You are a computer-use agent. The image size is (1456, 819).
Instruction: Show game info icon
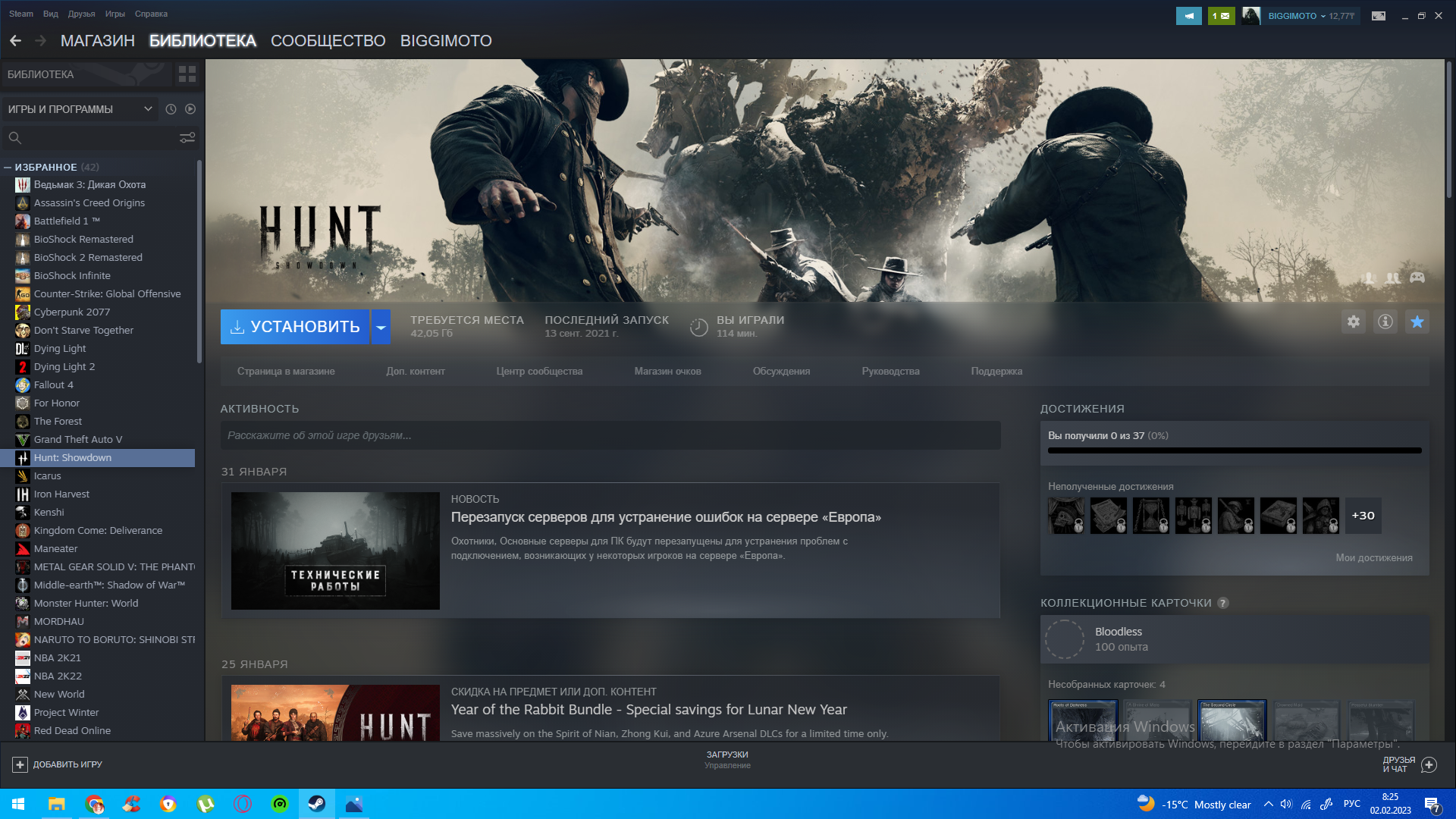[1385, 322]
